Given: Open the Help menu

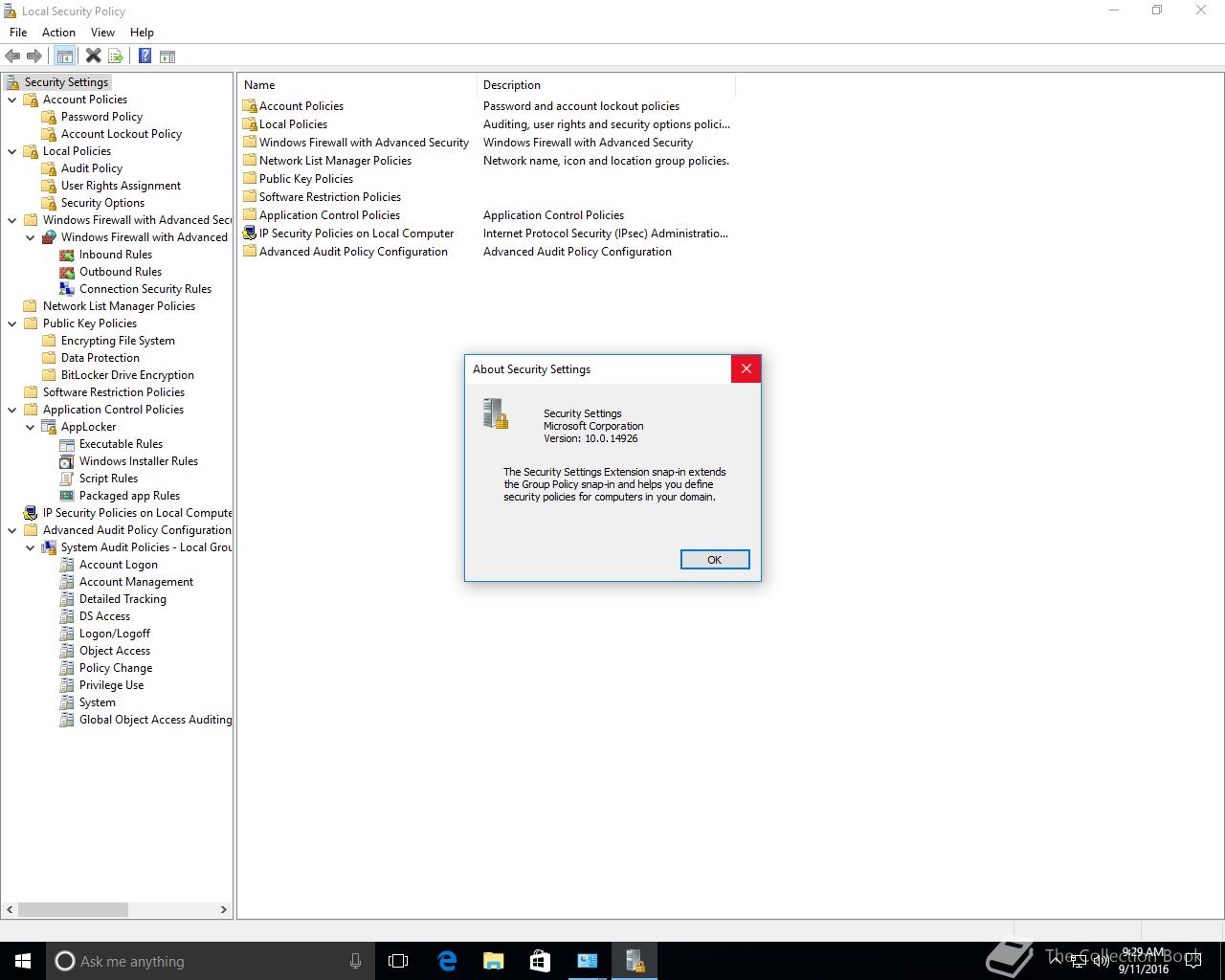Looking at the screenshot, I should tap(142, 33).
